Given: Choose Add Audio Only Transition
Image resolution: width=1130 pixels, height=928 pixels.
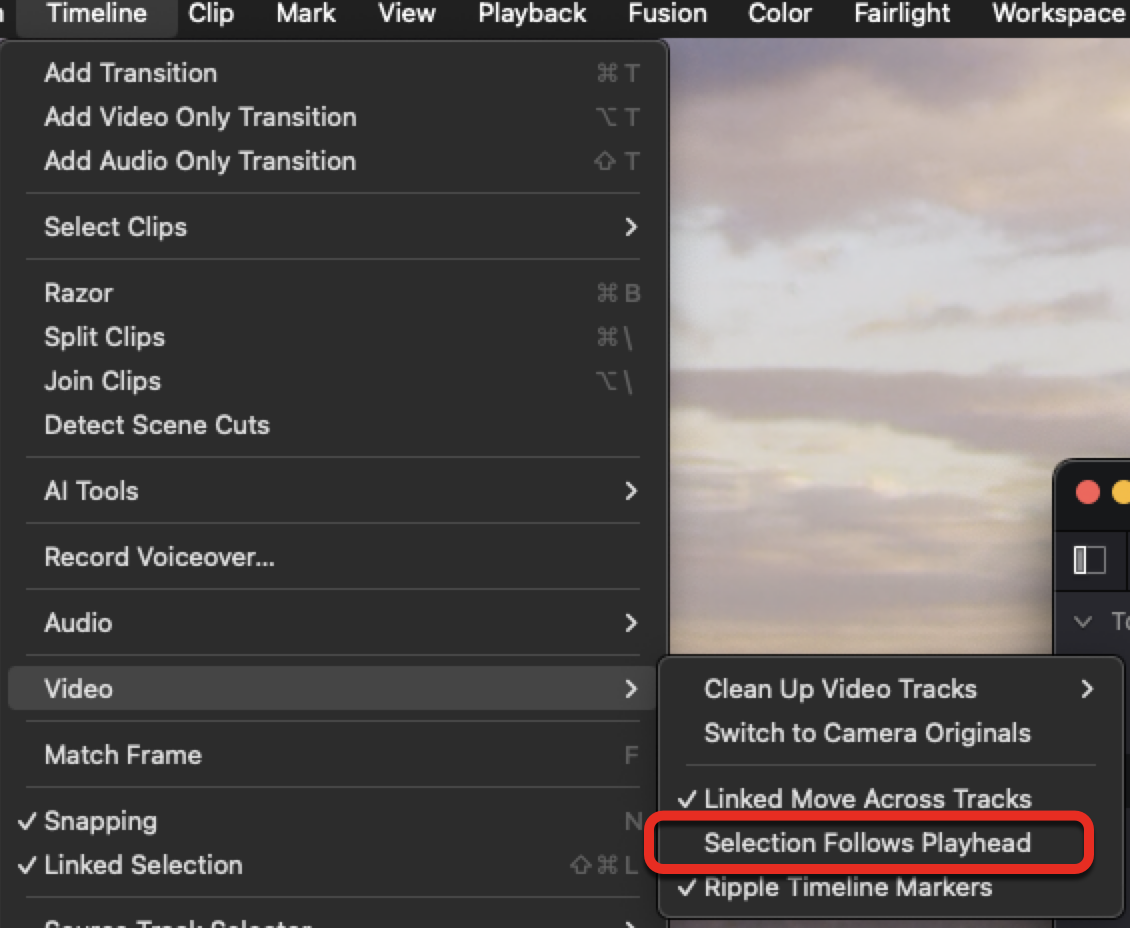Looking at the screenshot, I should click(332, 161).
